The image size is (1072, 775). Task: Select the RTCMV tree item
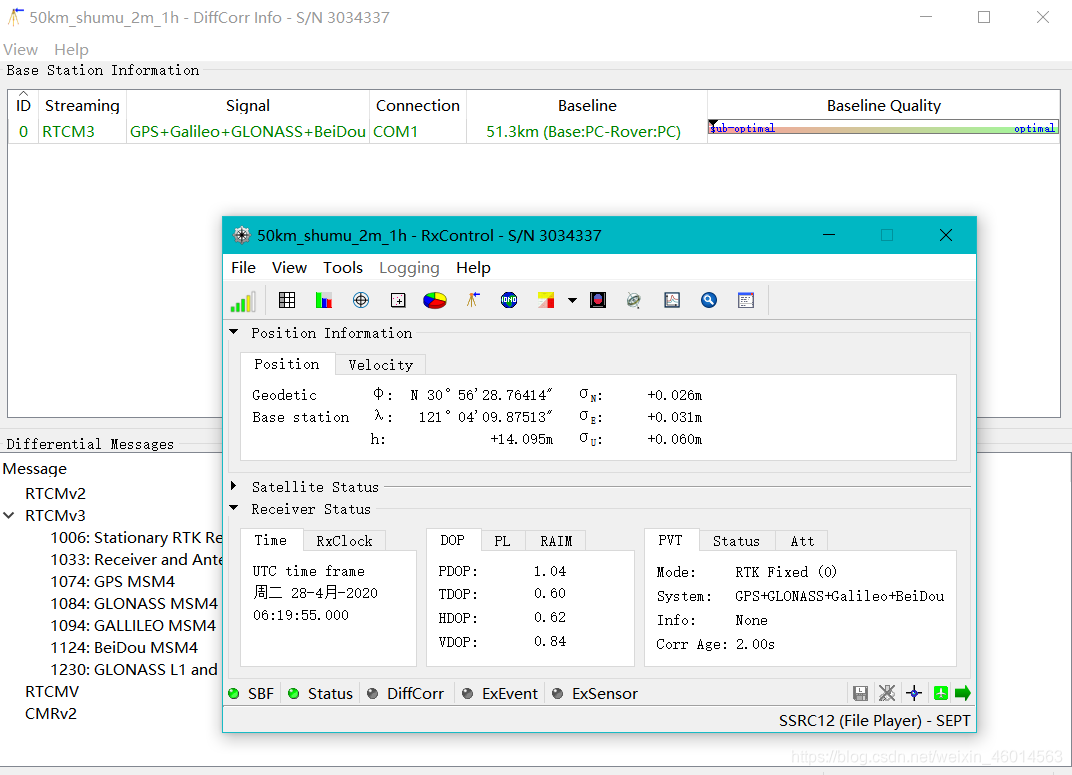pyautogui.click(x=52, y=692)
